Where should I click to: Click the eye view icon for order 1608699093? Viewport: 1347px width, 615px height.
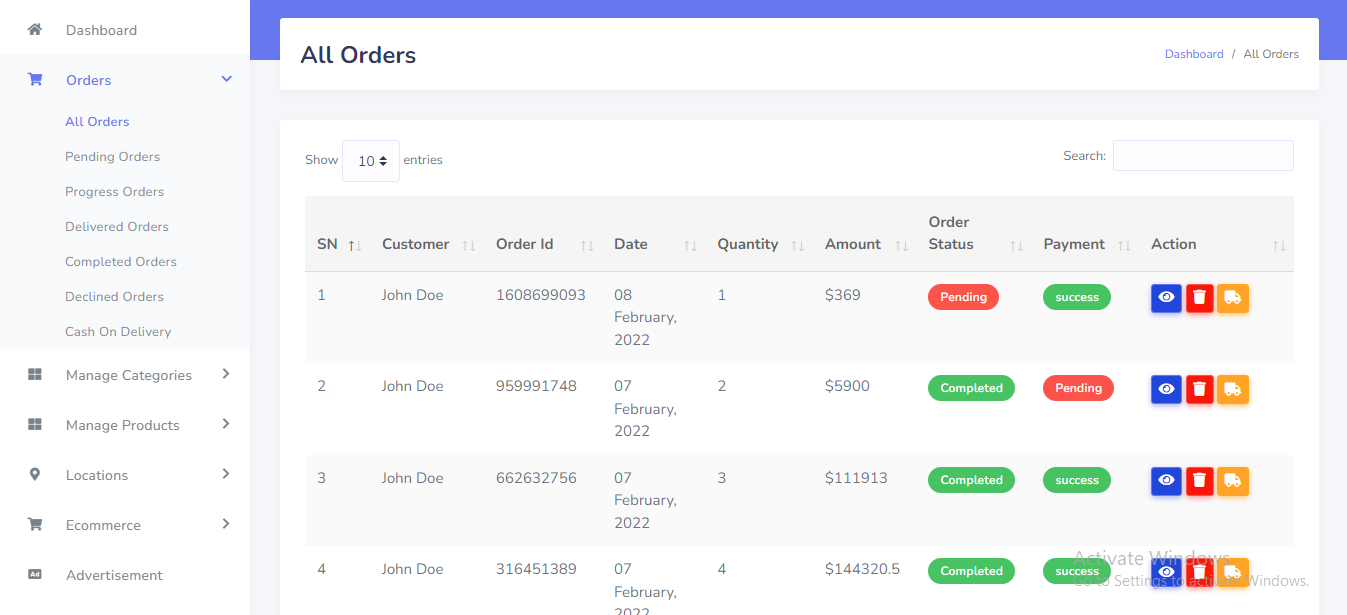1166,298
